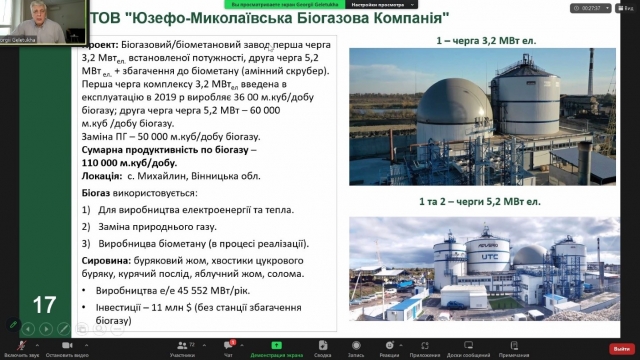Screen dimensions: 640x360
Task: Open video options arrow next to camera
Action: [86, 345]
